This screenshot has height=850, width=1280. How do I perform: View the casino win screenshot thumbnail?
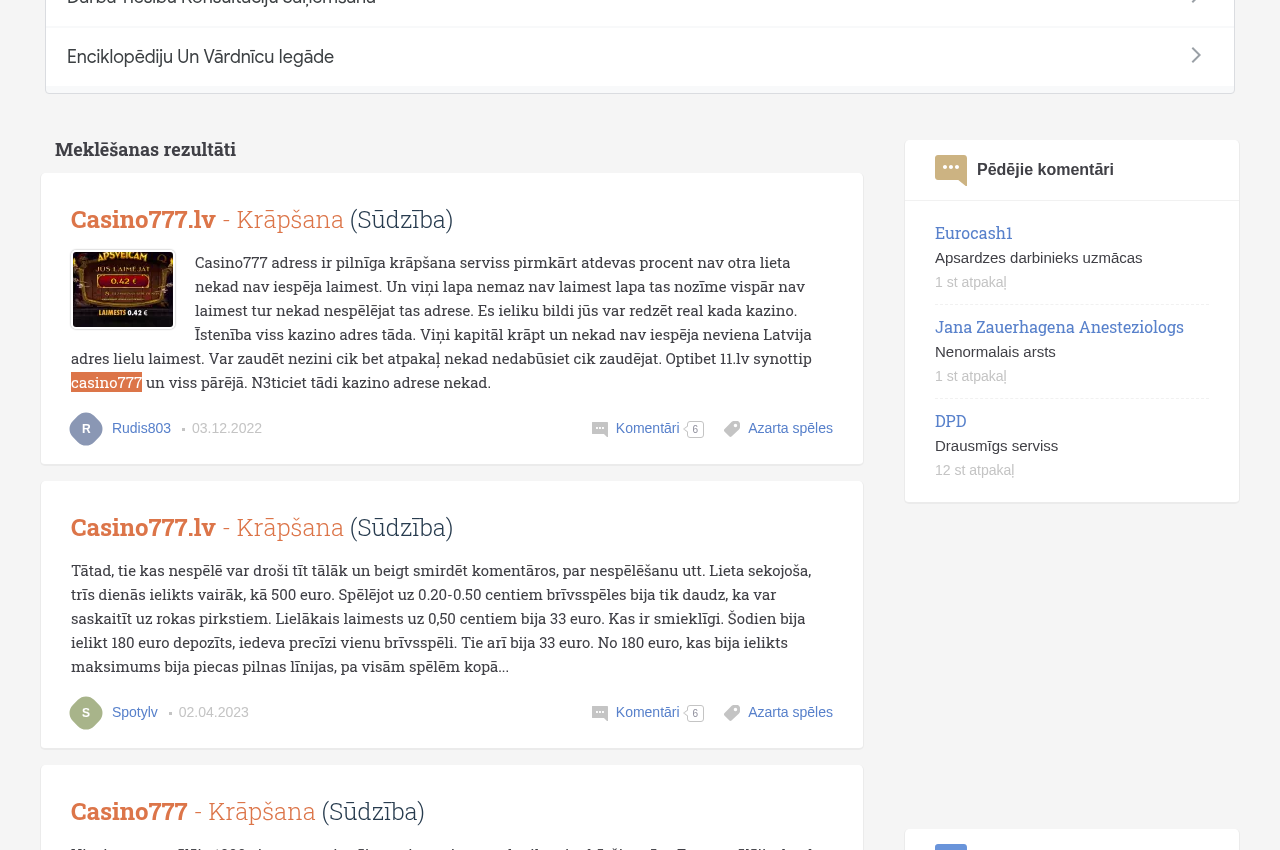(x=123, y=289)
